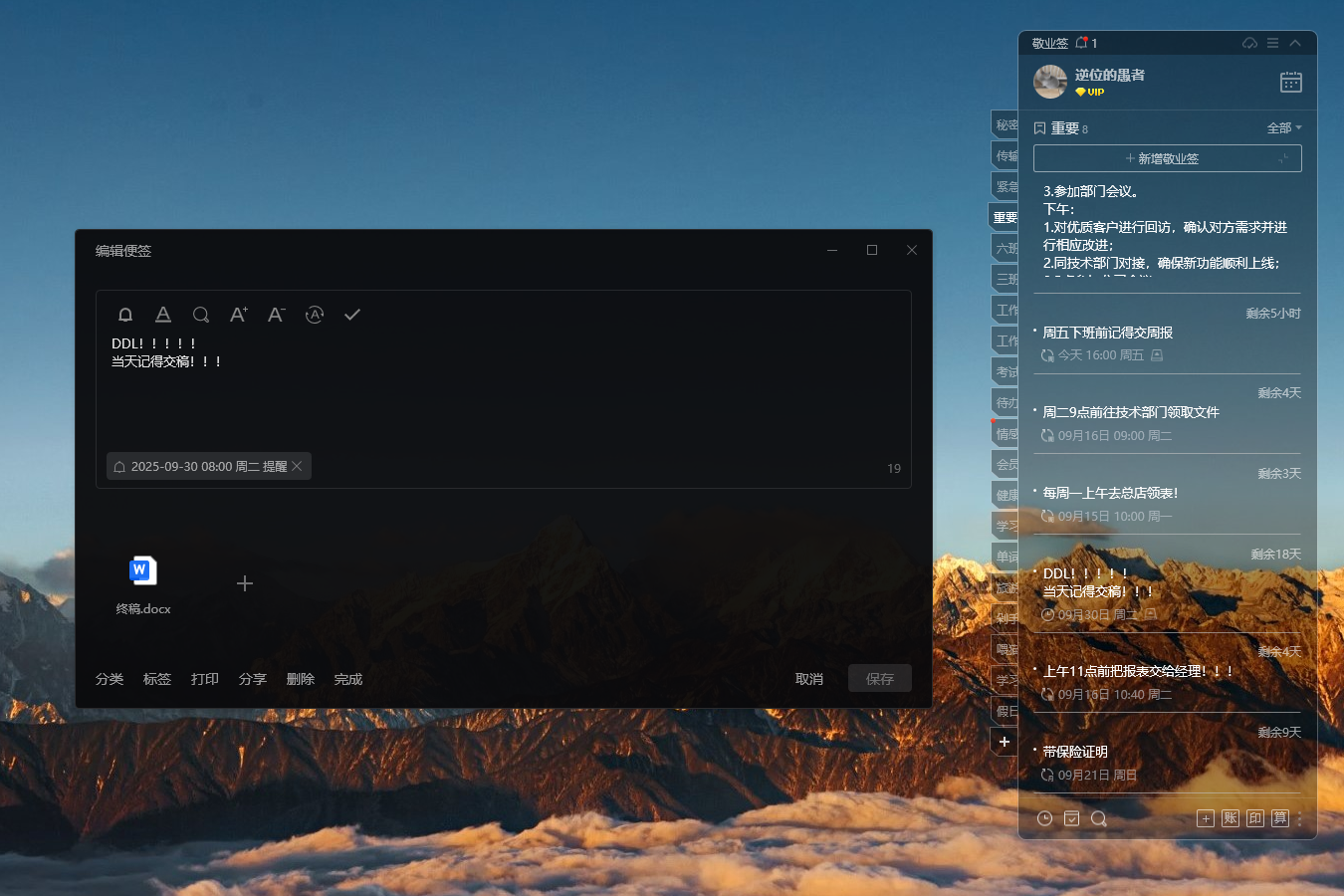
Task: Click the search icon in editor toolbar
Action: tap(201, 315)
